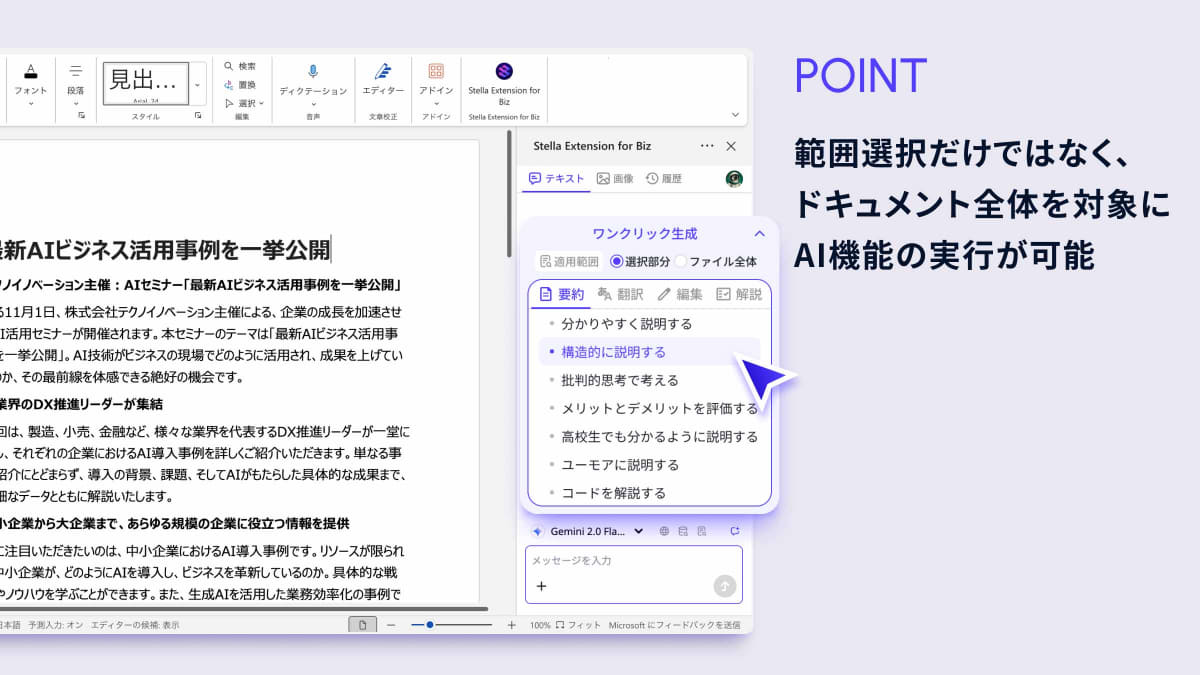This screenshot has height=675, width=1200.
Task: Click the document icon left of new chat
Action: coord(702,531)
